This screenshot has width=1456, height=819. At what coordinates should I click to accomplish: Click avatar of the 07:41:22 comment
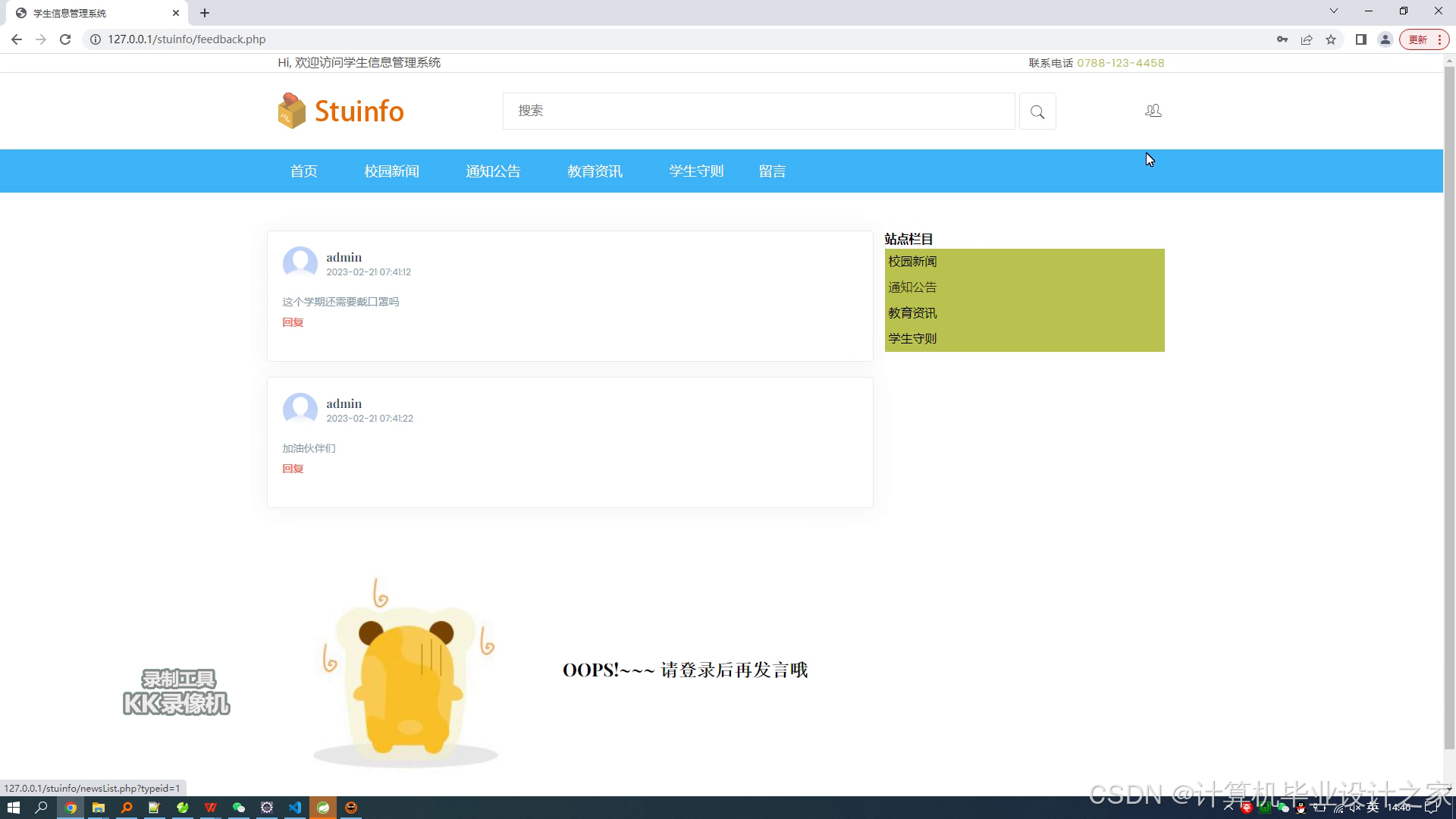[x=300, y=409]
